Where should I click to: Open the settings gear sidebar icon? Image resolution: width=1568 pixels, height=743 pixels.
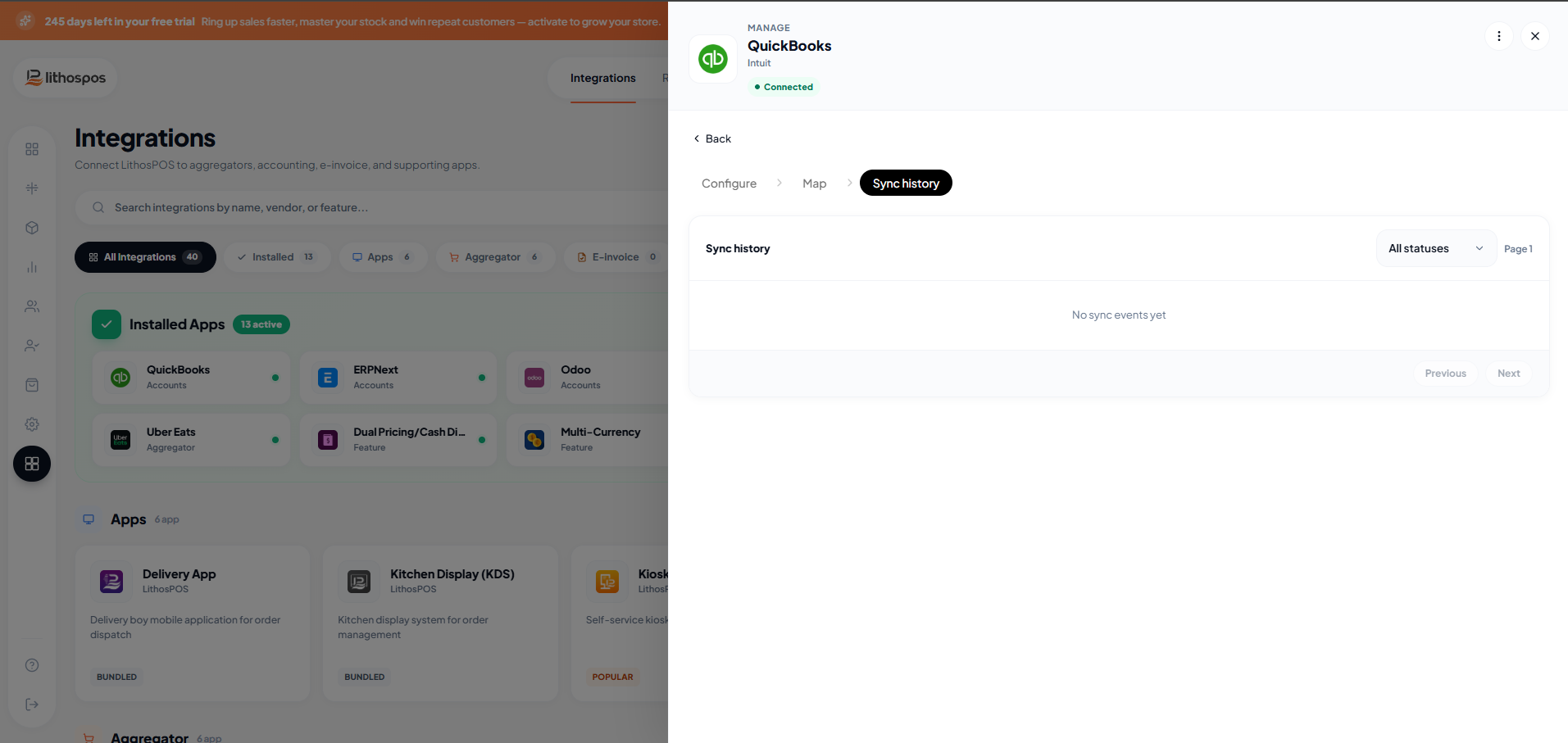coord(32,424)
